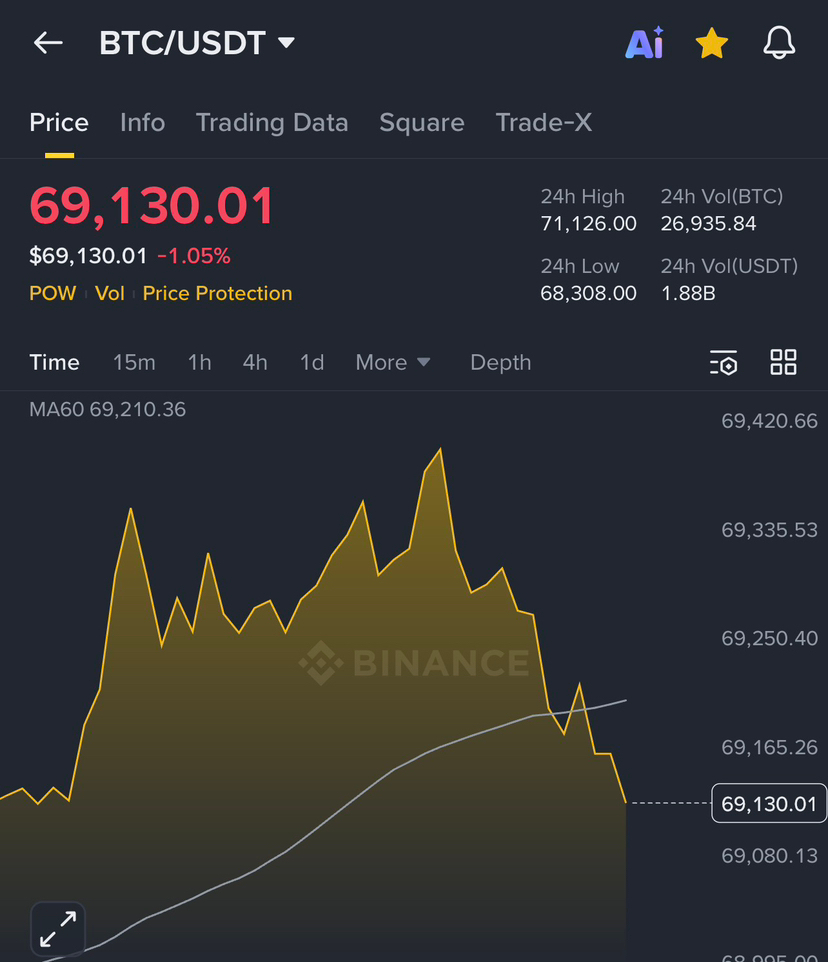Screen dimensions: 828x962
Task: Expand the More timeframes dropdown
Action: pyautogui.click(x=393, y=363)
